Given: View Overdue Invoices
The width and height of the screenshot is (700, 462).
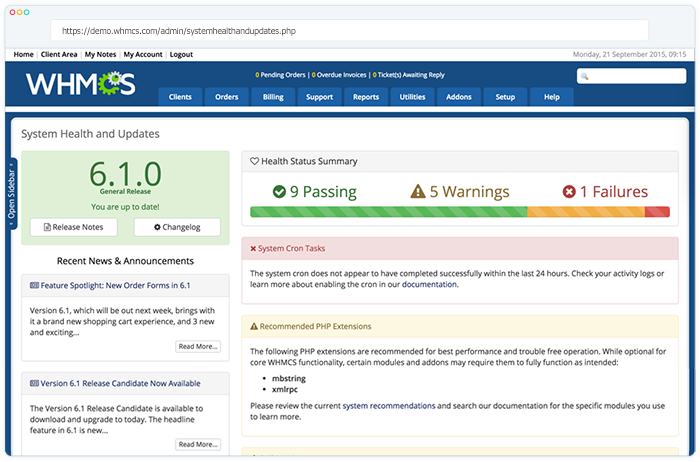Looking at the screenshot, I should pos(339,75).
